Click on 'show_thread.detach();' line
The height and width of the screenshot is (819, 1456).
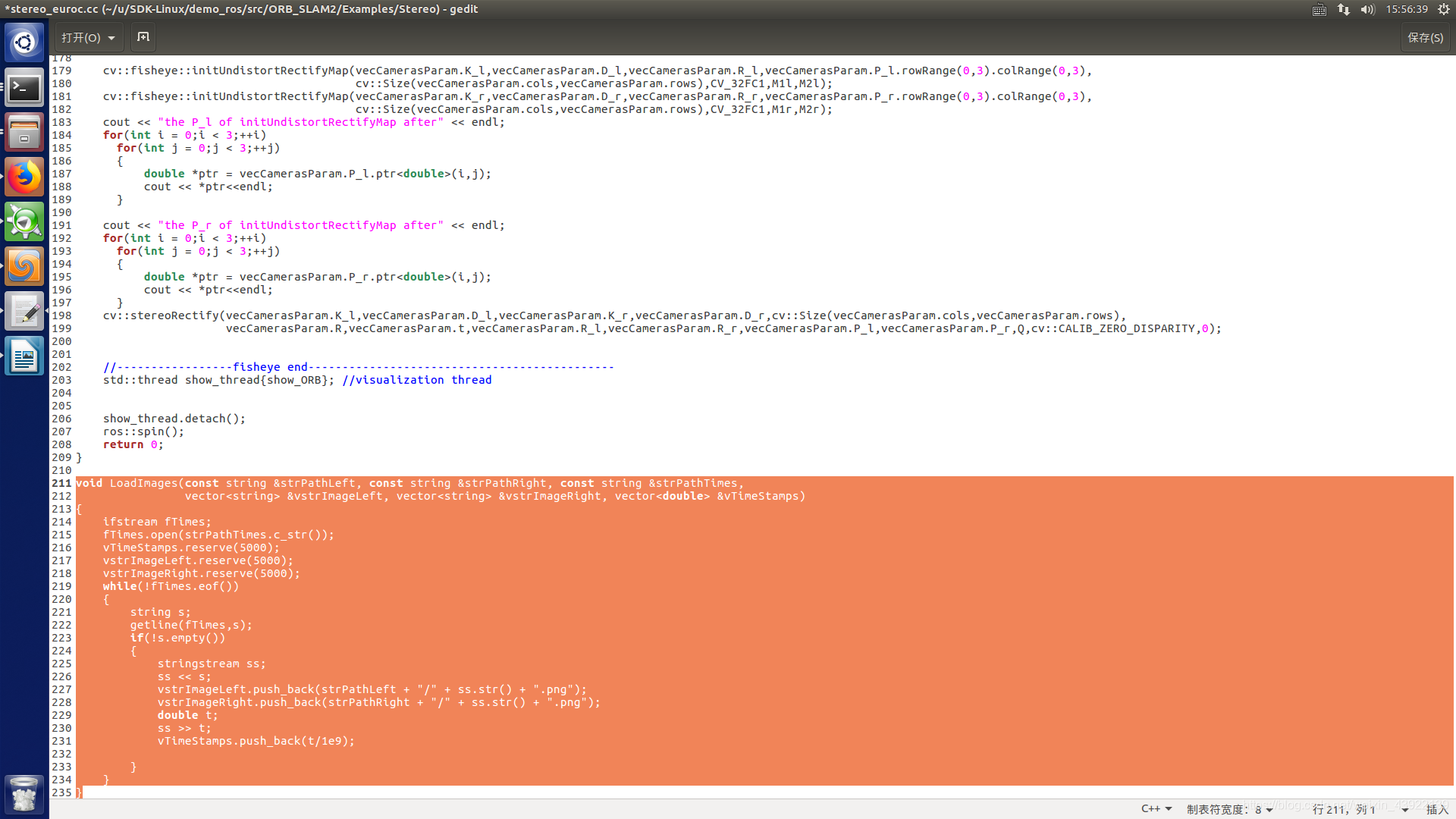[x=174, y=419]
